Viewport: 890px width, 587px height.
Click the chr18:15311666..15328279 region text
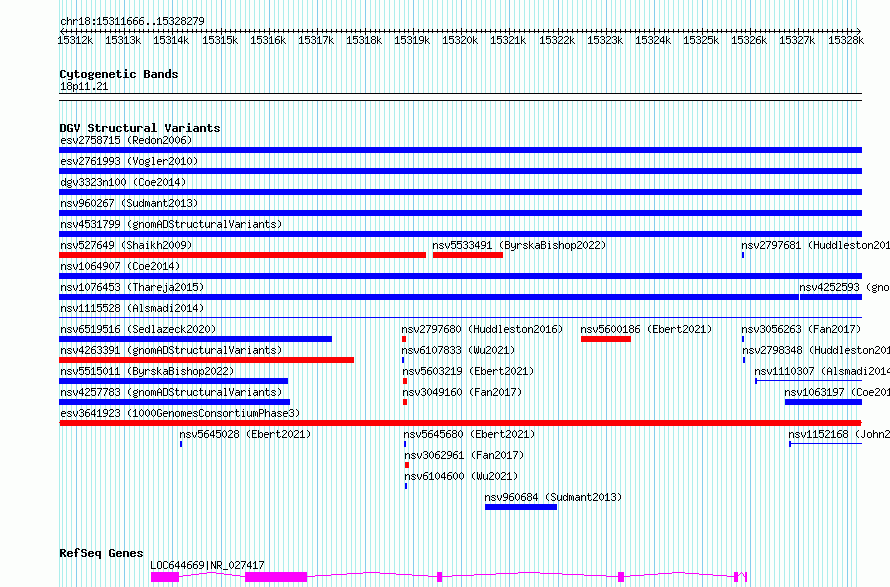click(x=132, y=21)
